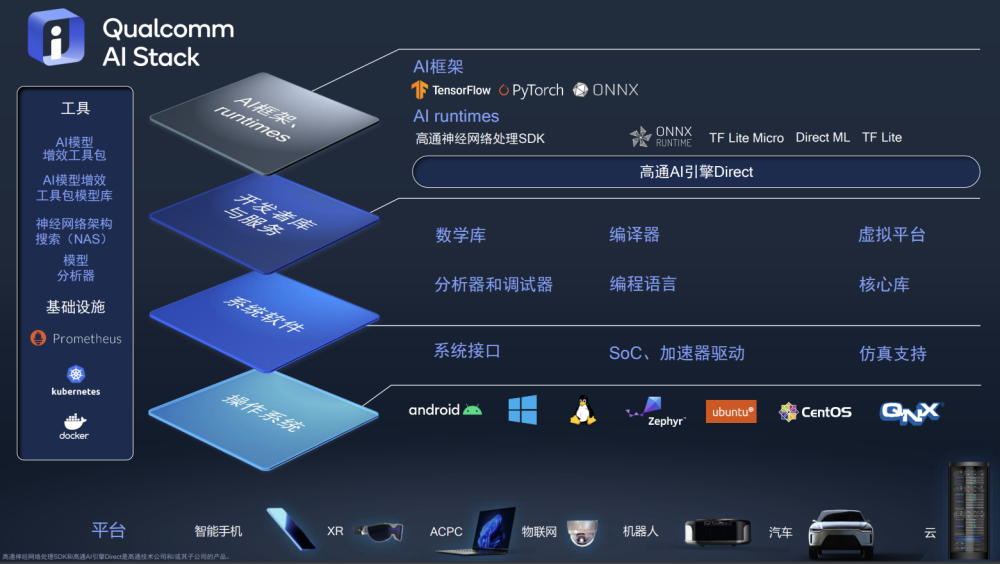Viewport: 1000px width, 564px height.
Task: Click the docker whale icon
Action: pyautogui.click(x=75, y=422)
